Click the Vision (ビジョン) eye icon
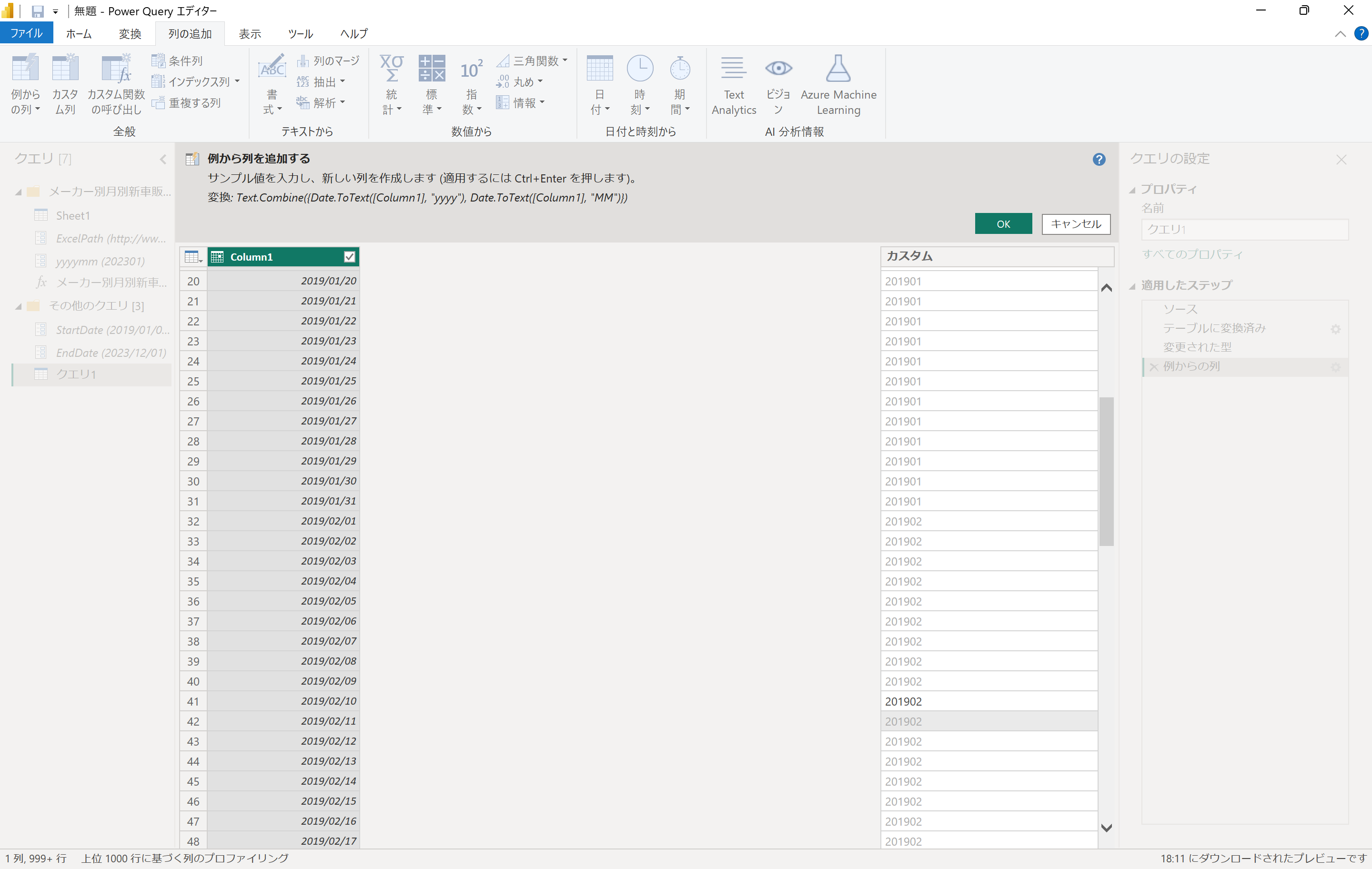Viewport: 1372px width, 869px height. (x=778, y=69)
